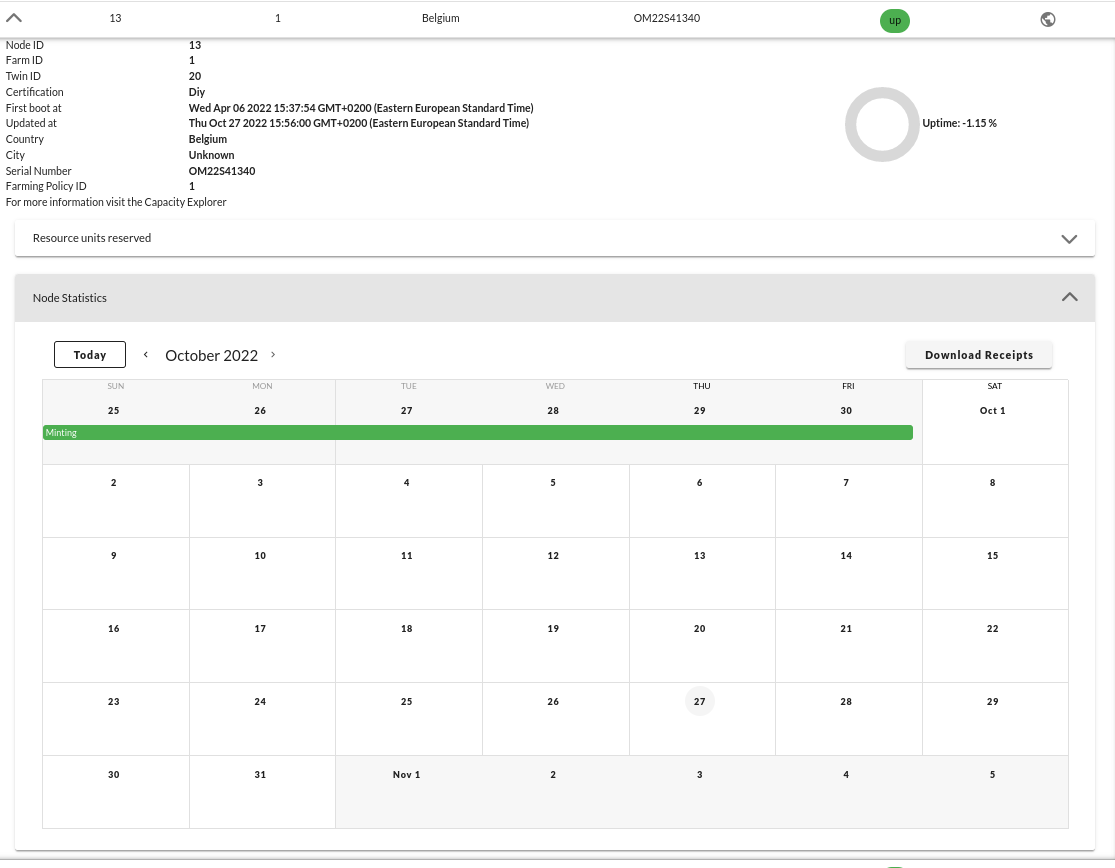Viewport: 1115px width, 868px height.
Task: Select the SAT column header
Action: (994, 386)
